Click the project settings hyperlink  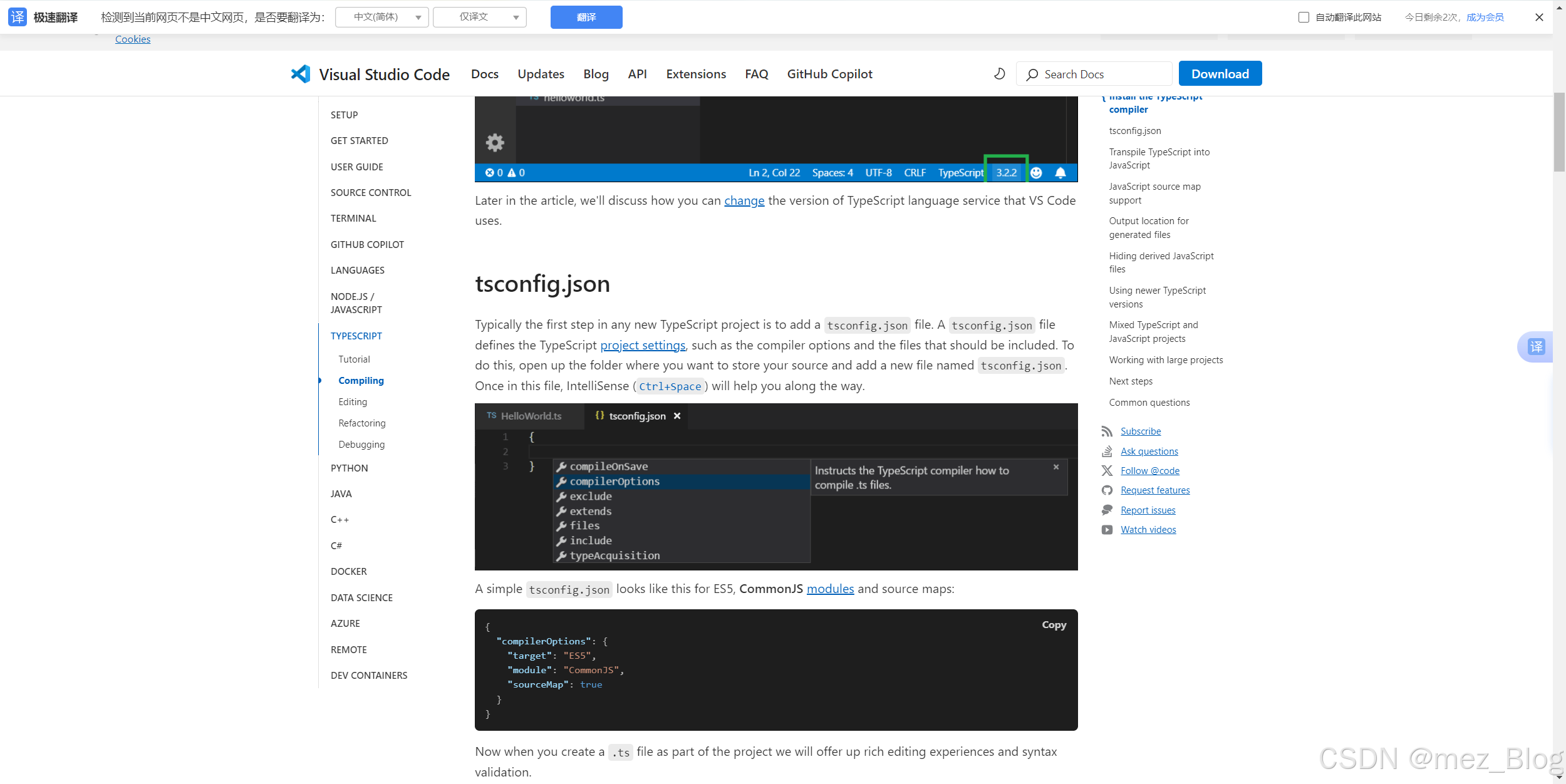pos(642,344)
